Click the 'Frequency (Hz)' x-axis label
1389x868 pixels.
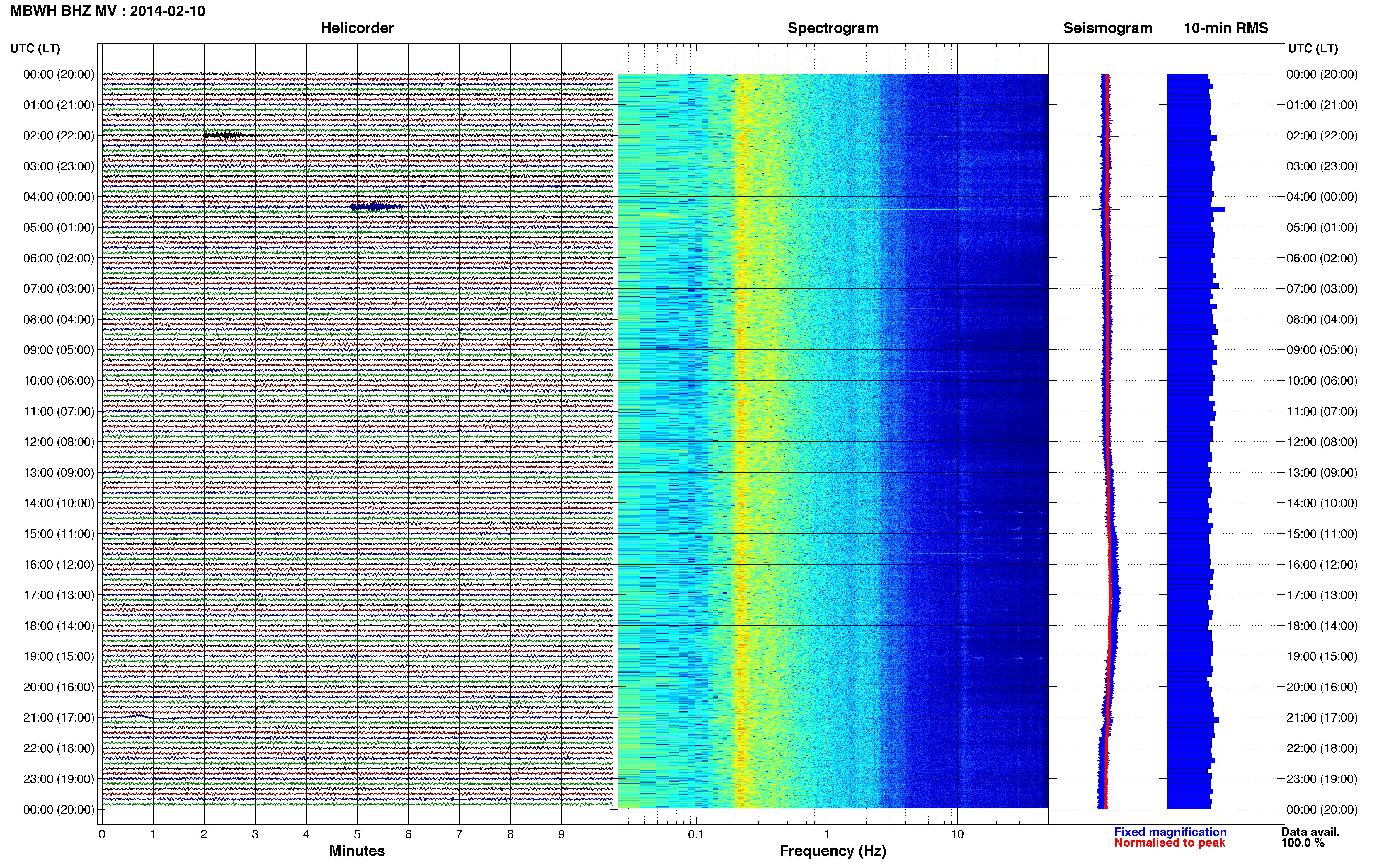pos(833,851)
